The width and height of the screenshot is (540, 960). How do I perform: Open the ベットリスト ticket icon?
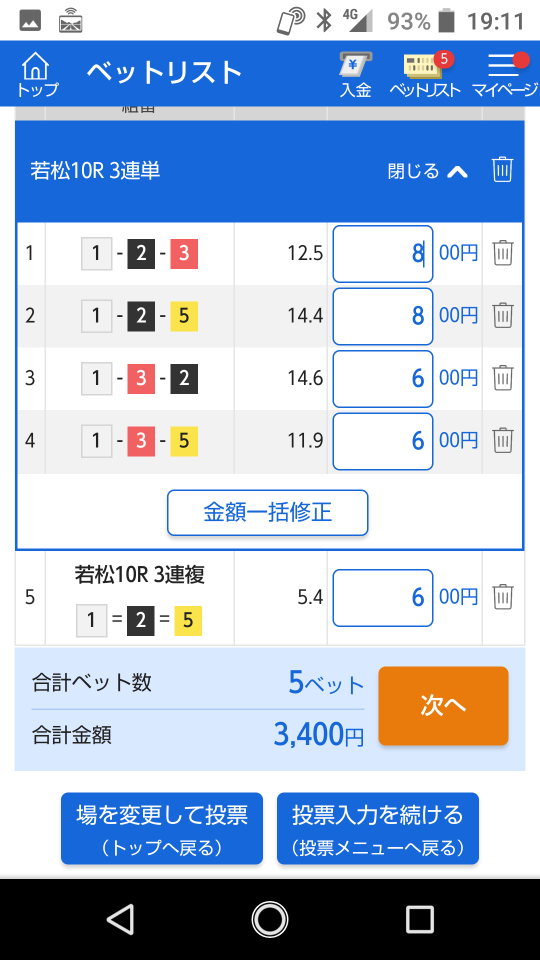(x=425, y=75)
